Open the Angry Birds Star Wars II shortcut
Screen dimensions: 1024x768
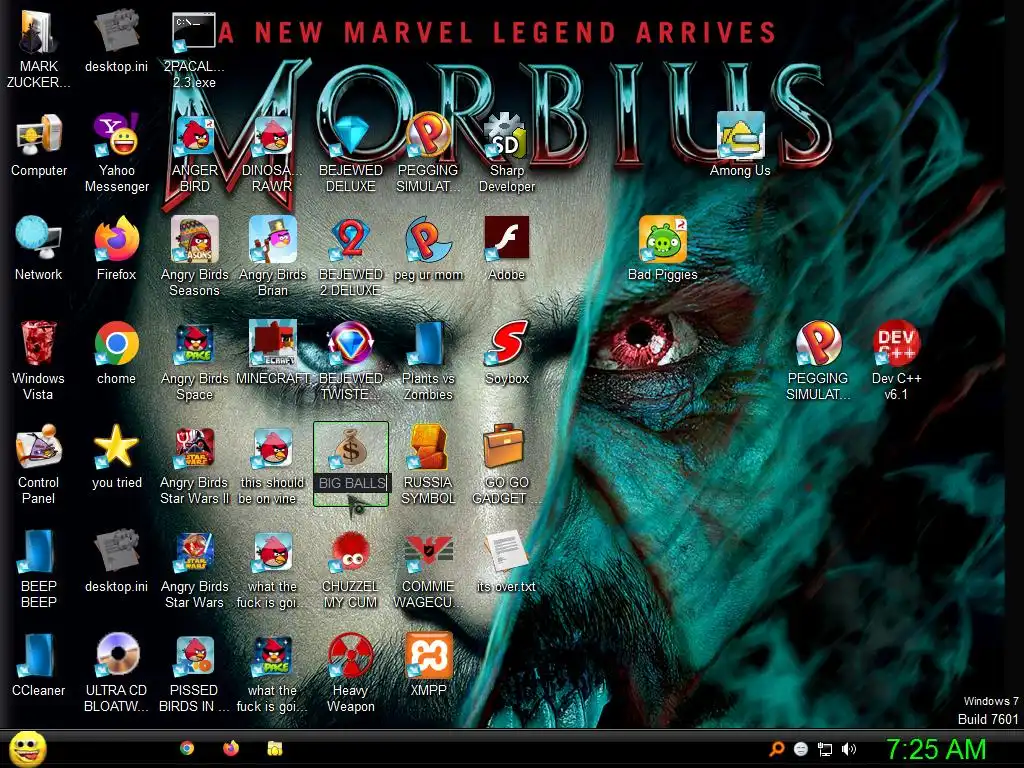pos(195,448)
